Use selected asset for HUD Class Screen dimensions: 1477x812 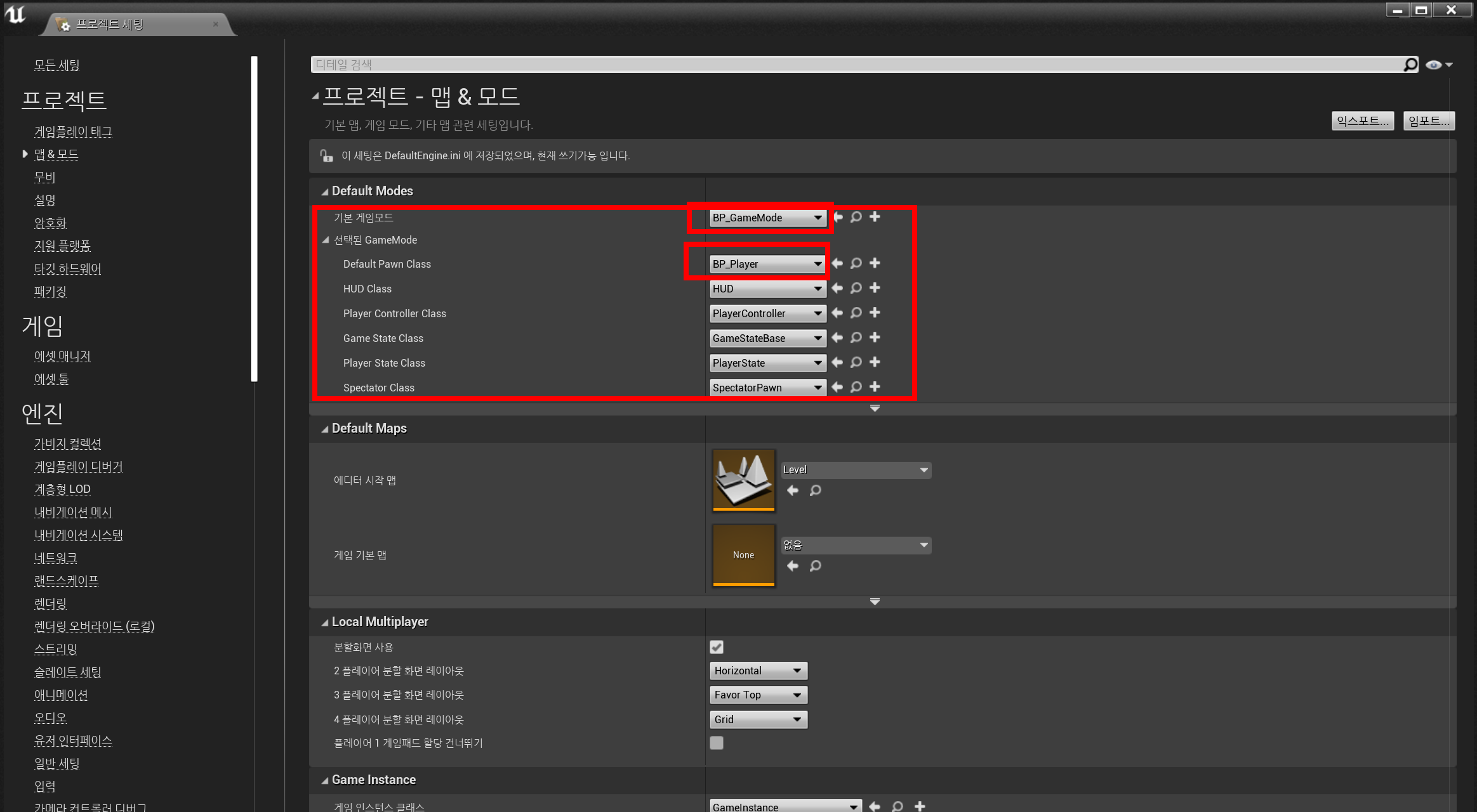click(x=838, y=288)
